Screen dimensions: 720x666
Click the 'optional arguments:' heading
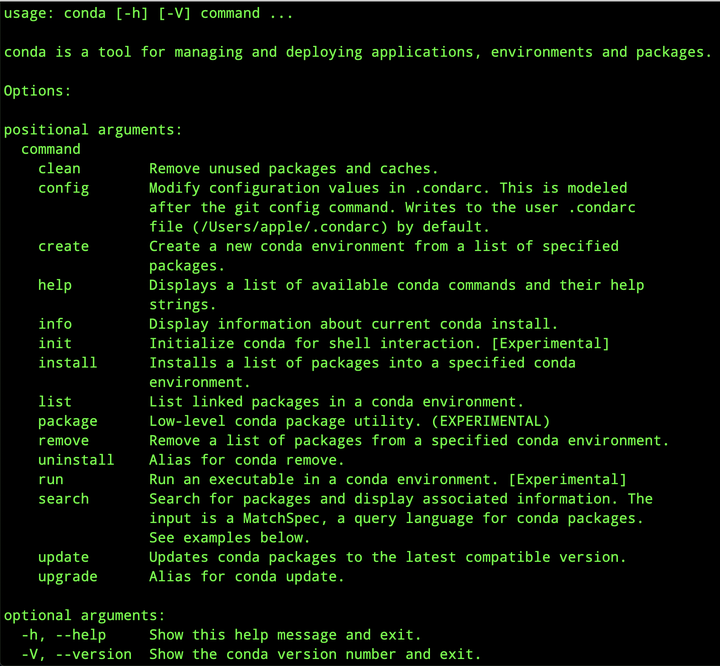point(84,616)
